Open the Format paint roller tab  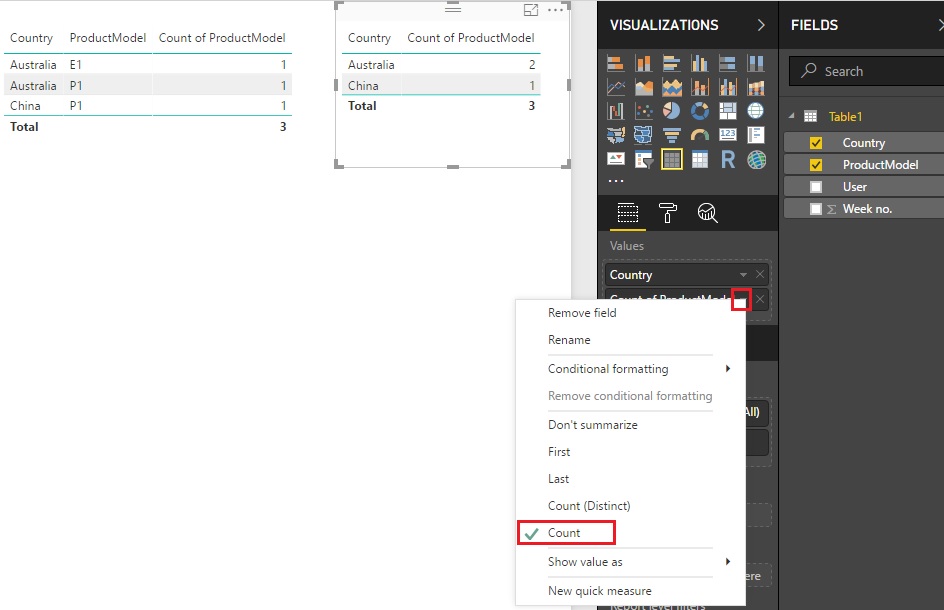point(667,213)
